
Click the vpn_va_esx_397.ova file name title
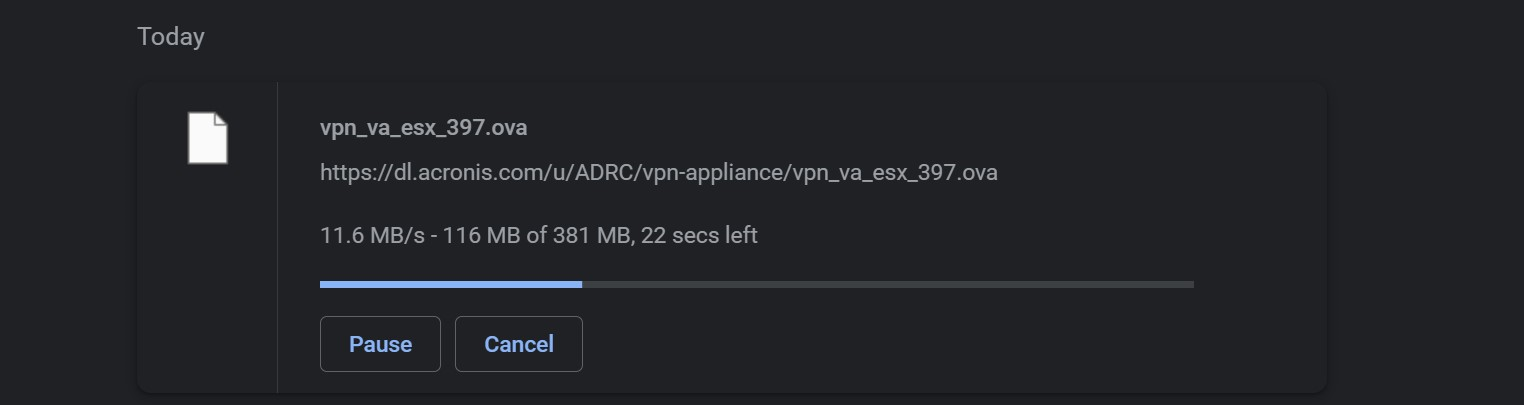pos(423,128)
